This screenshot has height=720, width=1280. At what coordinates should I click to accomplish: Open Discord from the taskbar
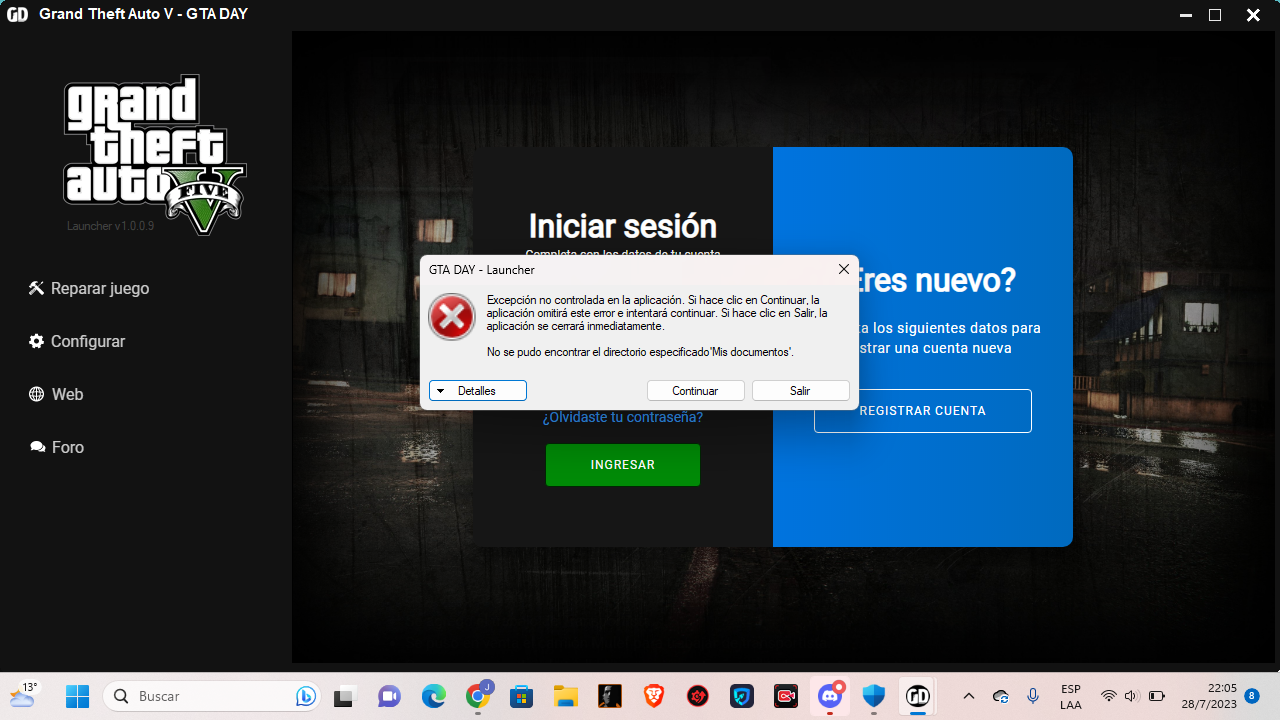coord(830,696)
